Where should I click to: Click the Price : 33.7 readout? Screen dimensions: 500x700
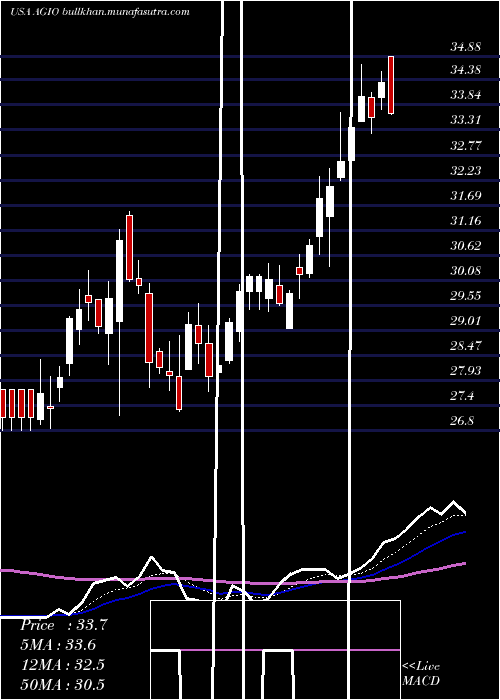pos(64,625)
